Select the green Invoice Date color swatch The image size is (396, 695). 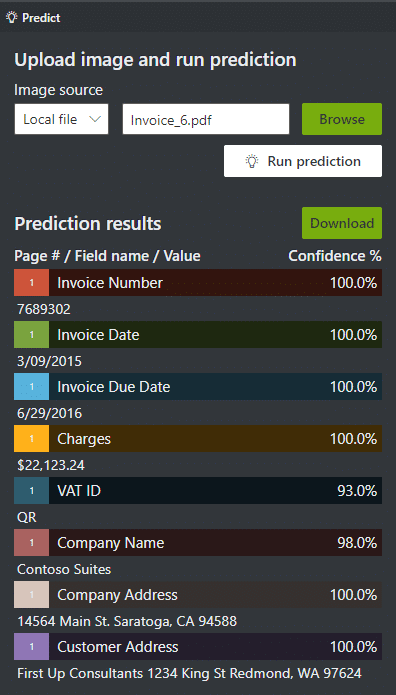(31, 334)
